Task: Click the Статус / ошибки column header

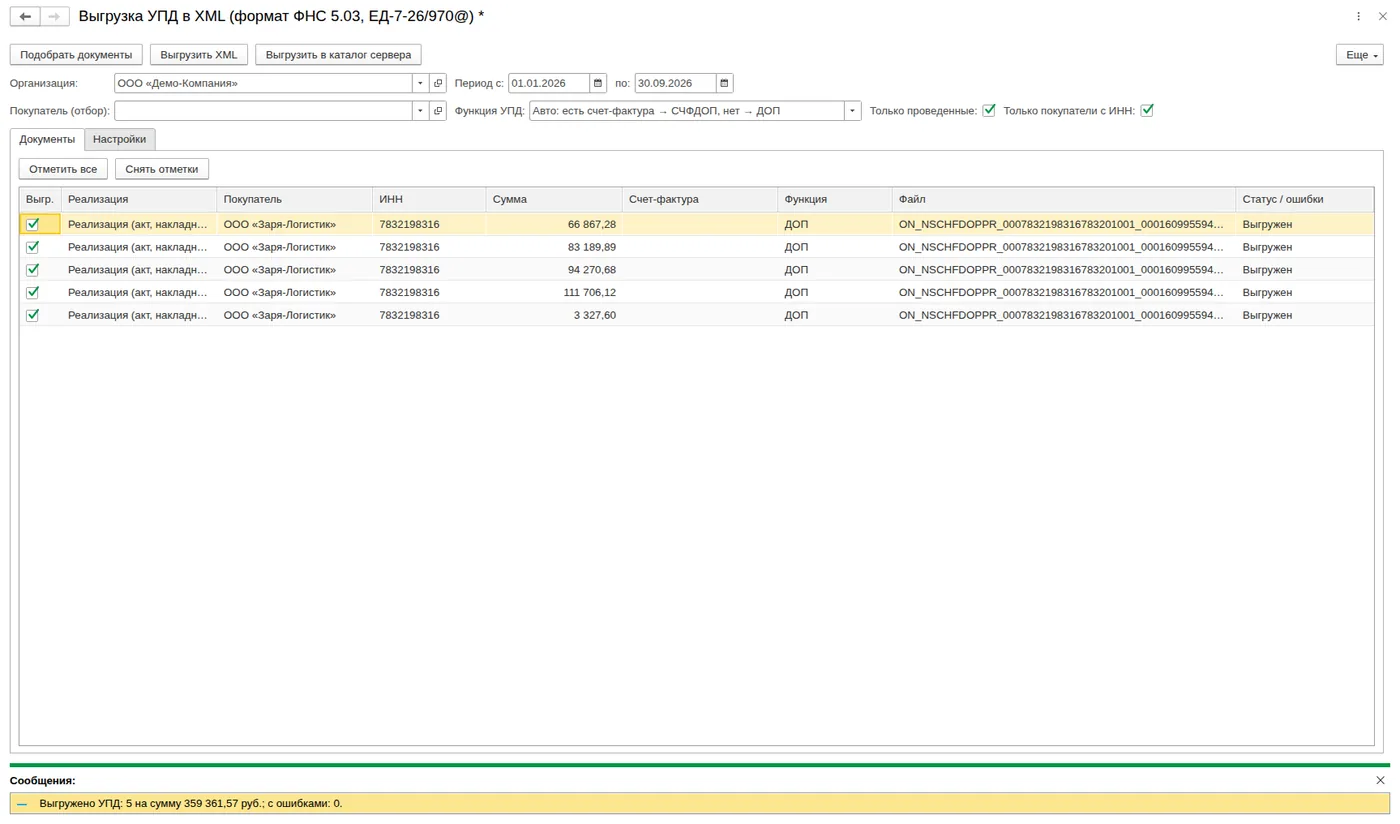Action: click(1305, 200)
